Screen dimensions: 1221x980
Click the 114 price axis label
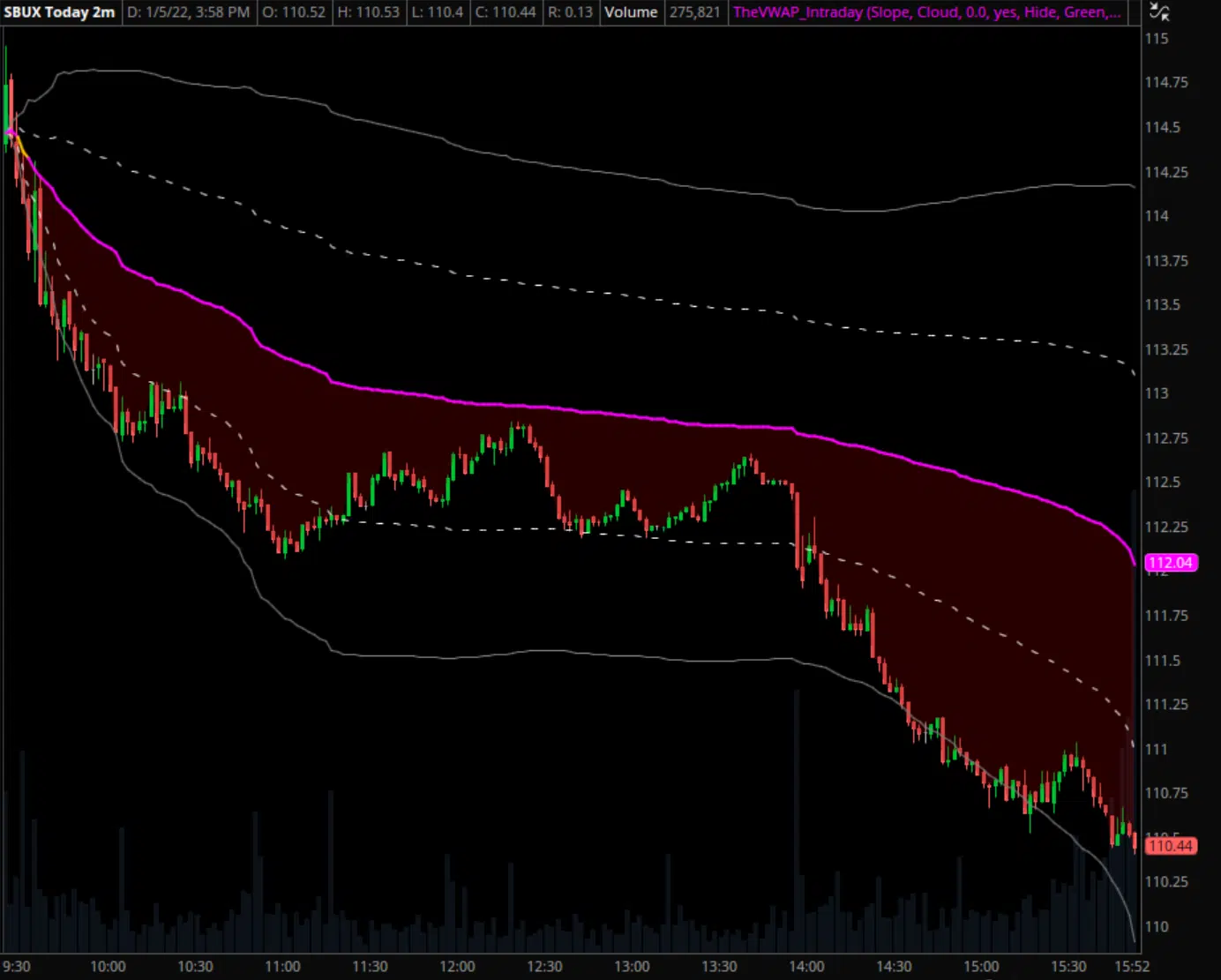[x=1157, y=216]
